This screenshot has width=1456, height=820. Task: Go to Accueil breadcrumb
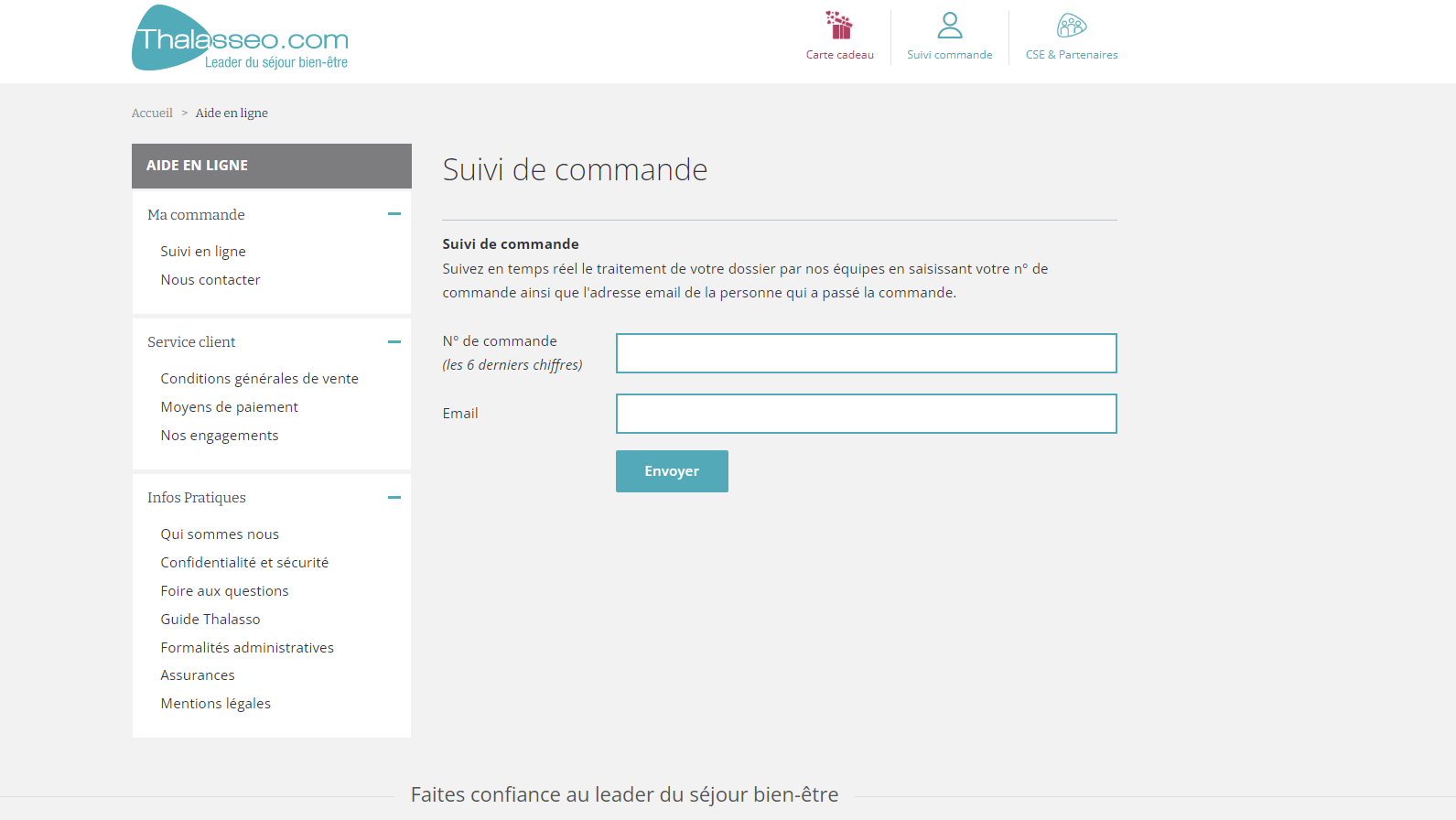152,113
